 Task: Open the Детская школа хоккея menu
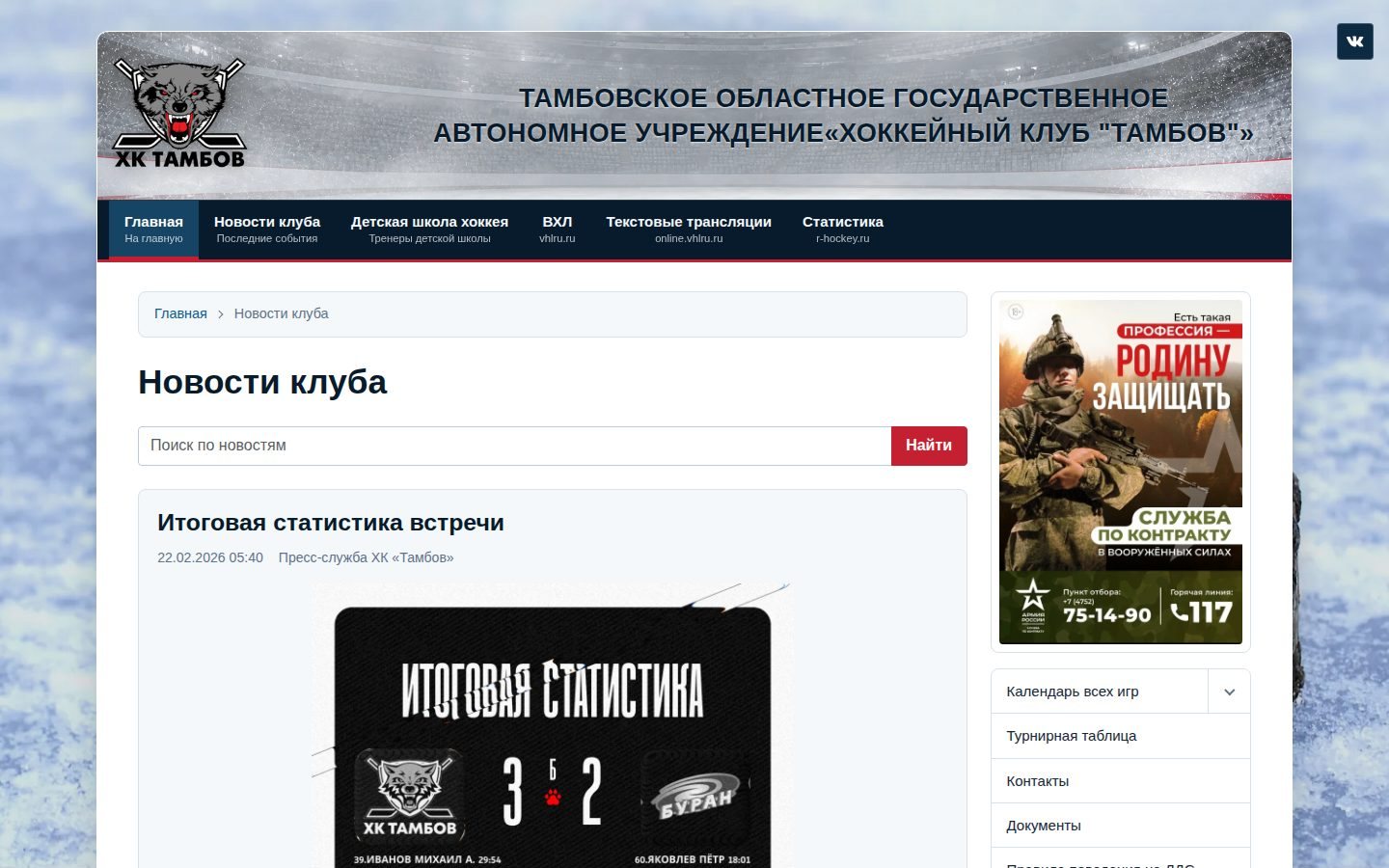(429, 230)
